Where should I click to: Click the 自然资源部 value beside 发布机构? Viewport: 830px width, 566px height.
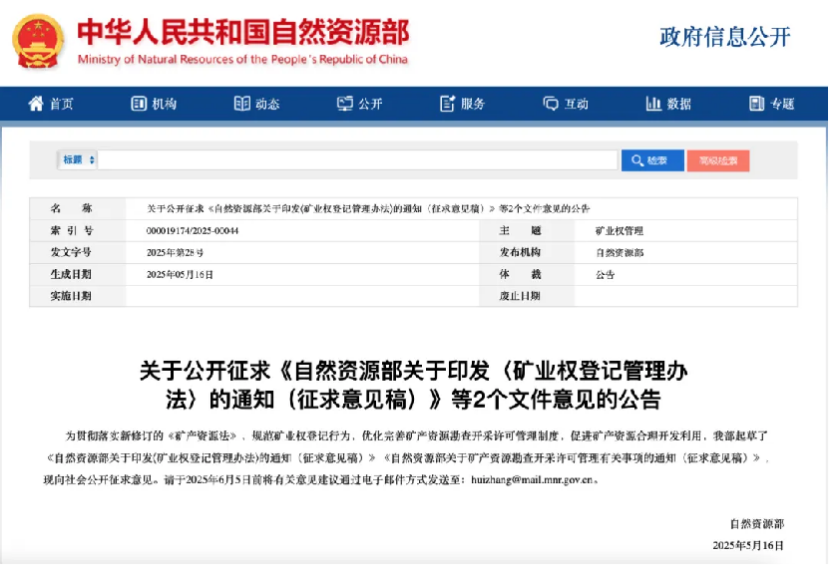pos(619,253)
